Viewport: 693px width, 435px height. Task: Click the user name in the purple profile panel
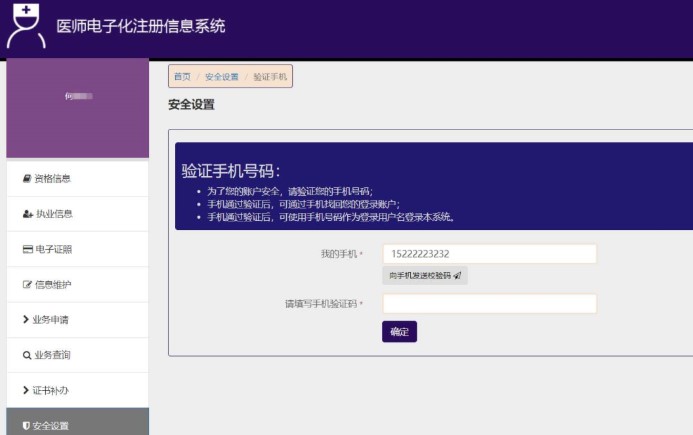pos(78,97)
